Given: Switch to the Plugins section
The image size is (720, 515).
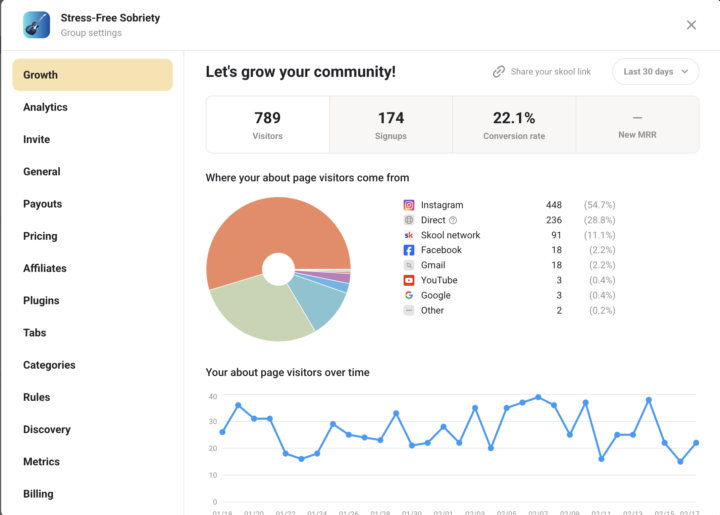Looking at the screenshot, I should 41,300.
